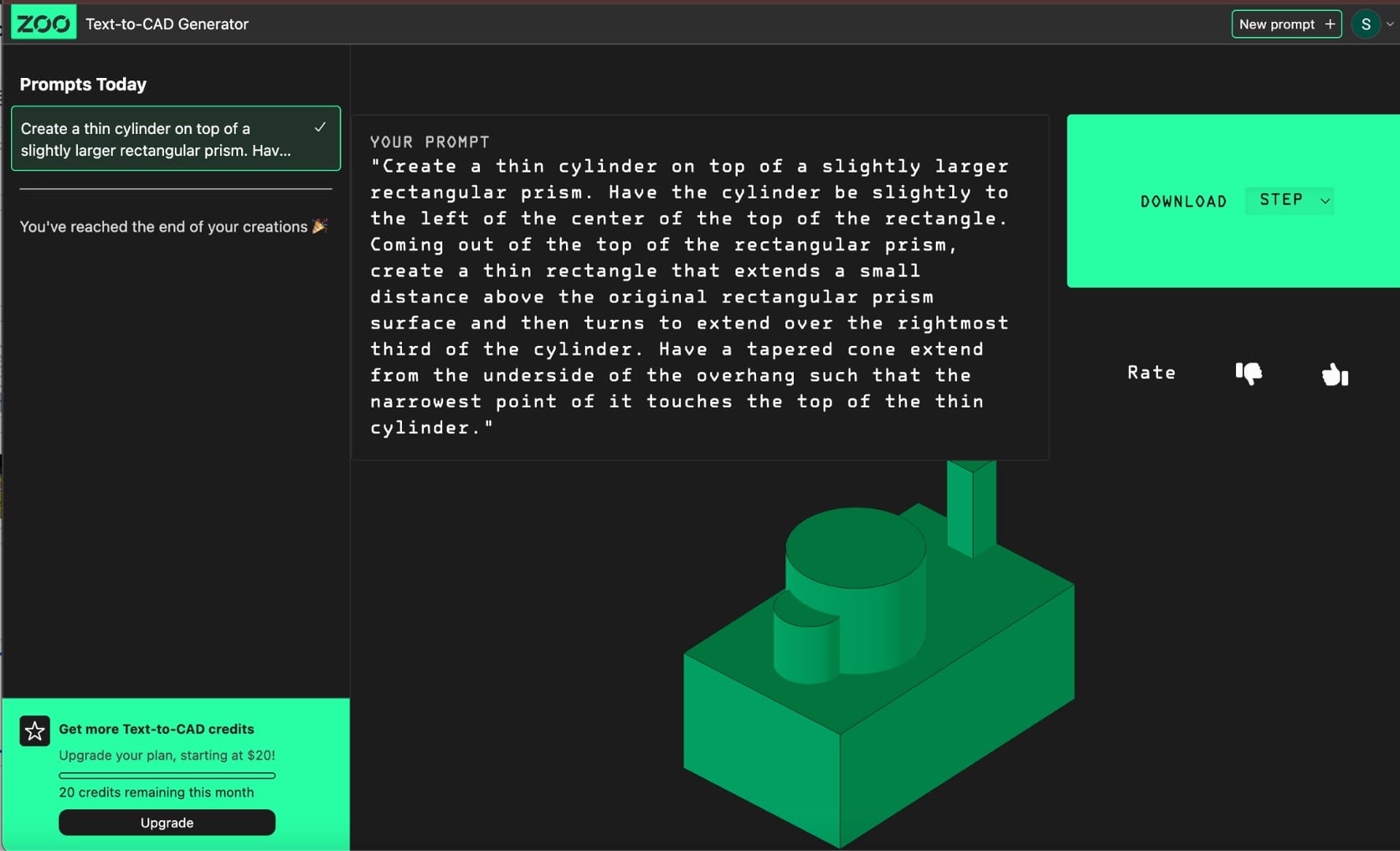The width and height of the screenshot is (1400, 851).
Task: Click the chevron beside STEP
Action: pyautogui.click(x=1325, y=201)
